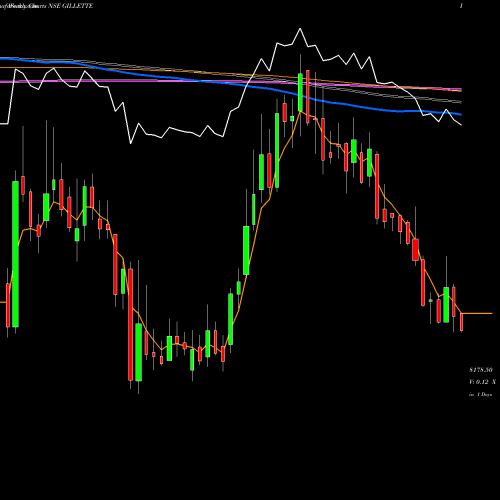Click the highest peak of the white line

pos(300,29)
